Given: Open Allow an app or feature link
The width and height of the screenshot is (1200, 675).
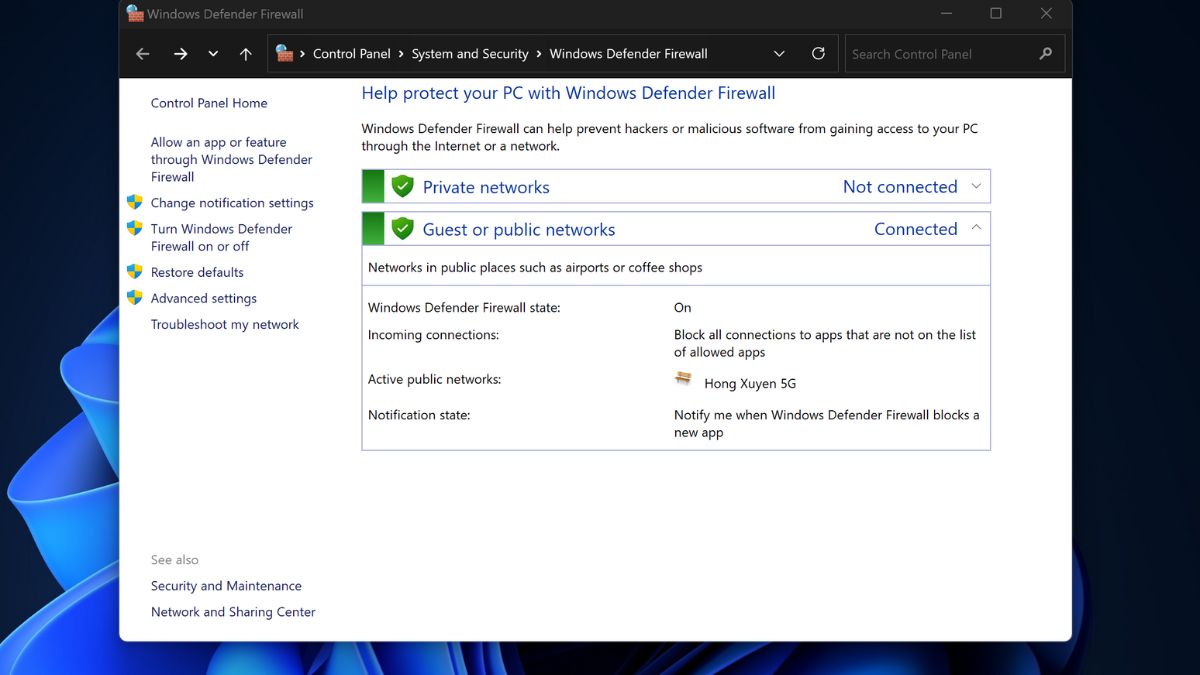Looking at the screenshot, I should [231, 159].
